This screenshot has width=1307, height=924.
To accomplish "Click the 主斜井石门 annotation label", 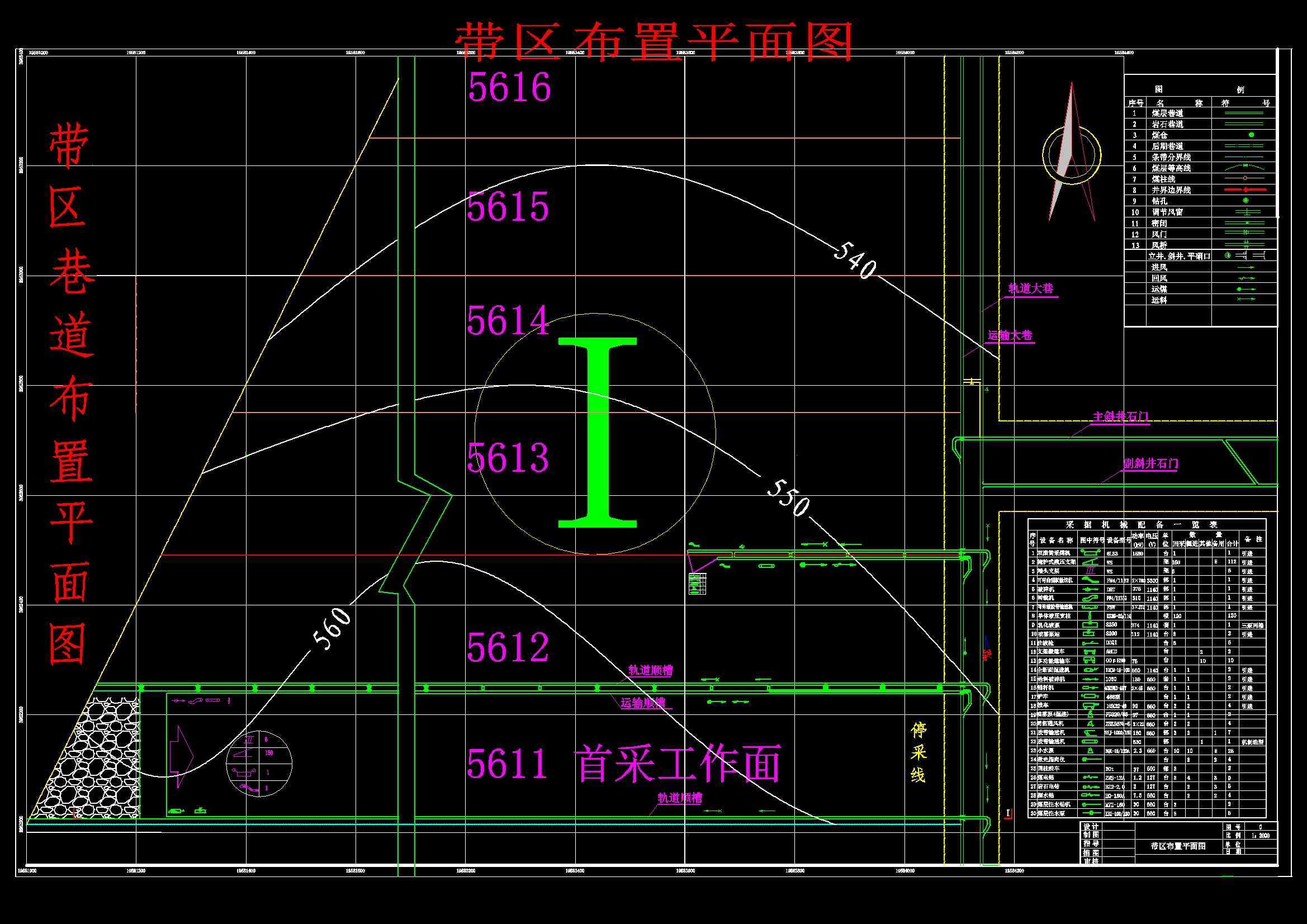I will [1120, 417].
